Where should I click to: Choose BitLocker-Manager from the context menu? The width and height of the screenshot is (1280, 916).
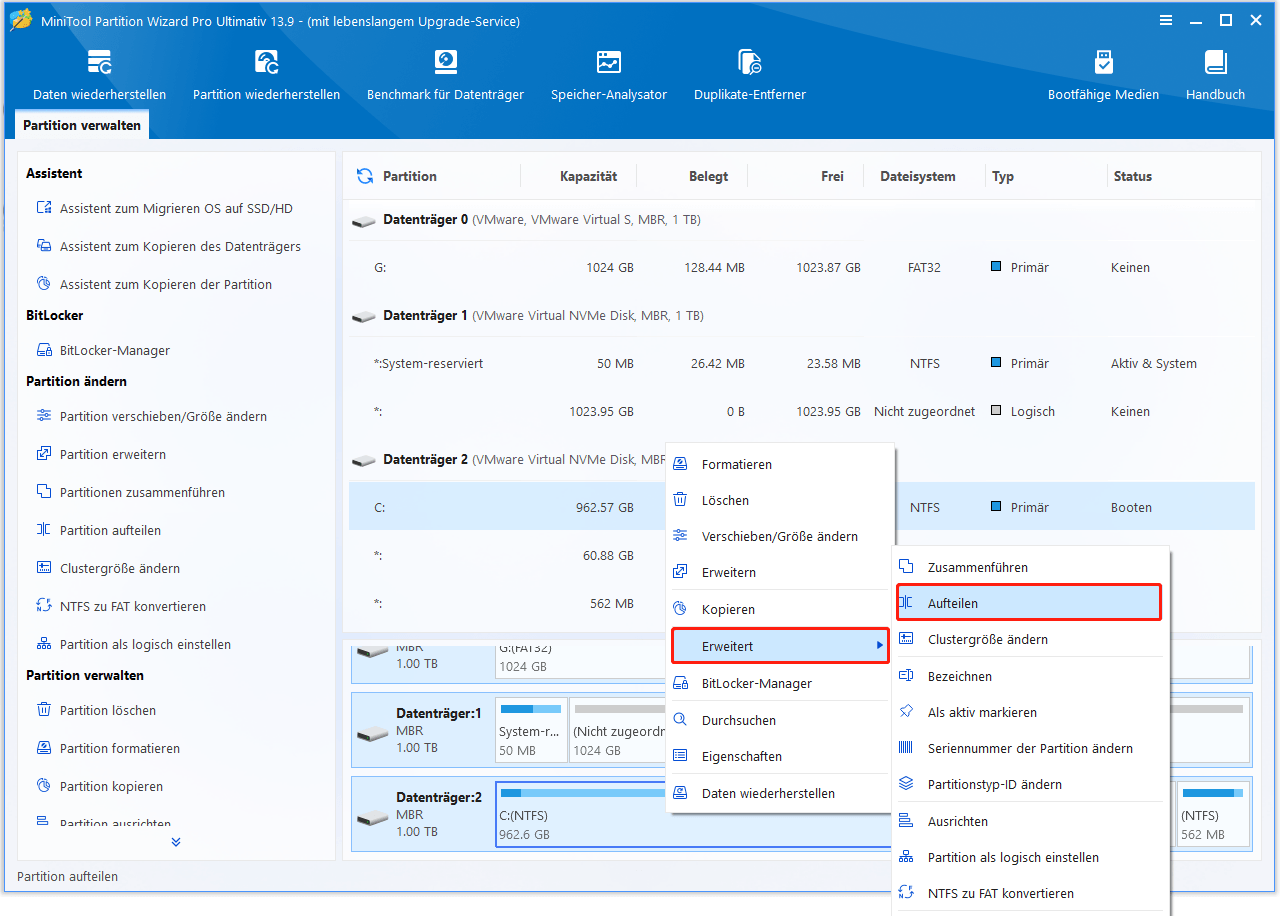(x=779, y=683)
